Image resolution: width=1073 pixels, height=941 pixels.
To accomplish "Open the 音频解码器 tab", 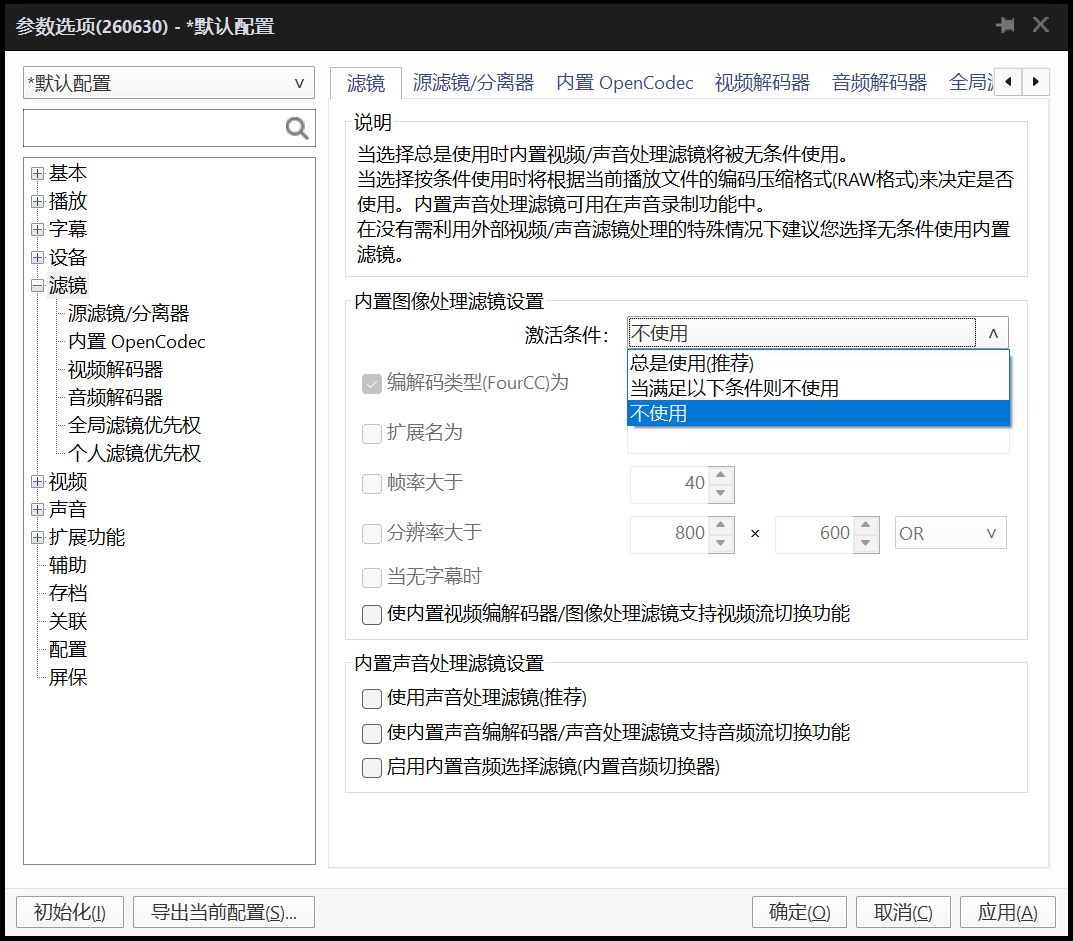I will tap(879, 83).
